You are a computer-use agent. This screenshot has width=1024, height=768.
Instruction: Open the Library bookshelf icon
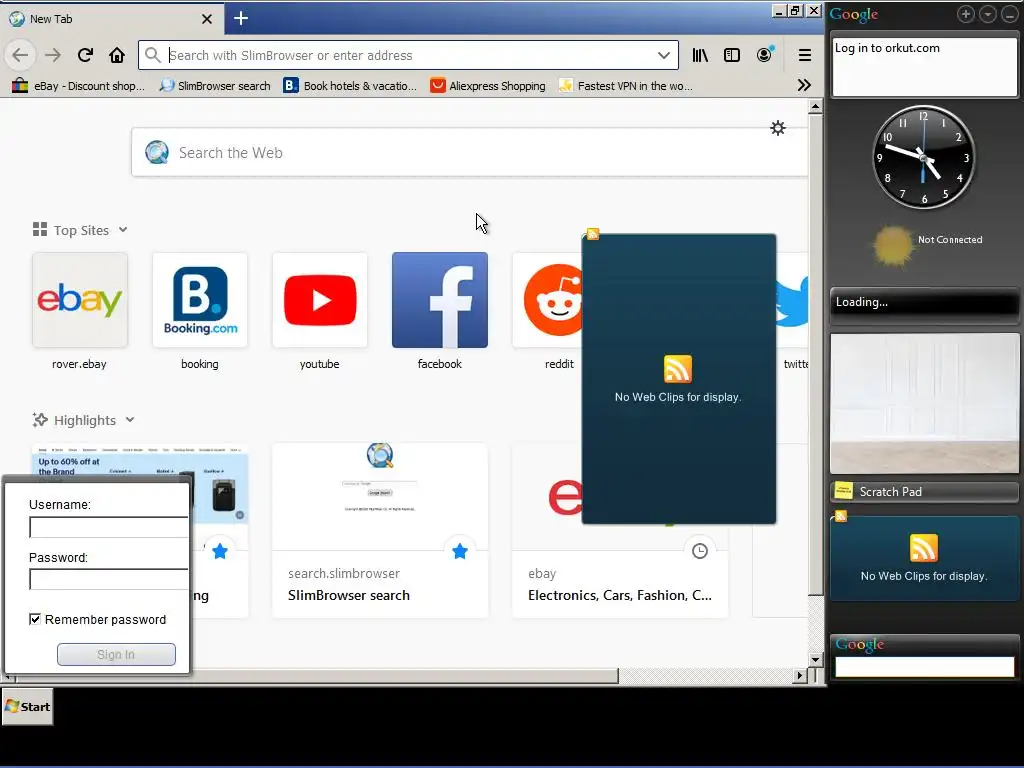[700, 55]
